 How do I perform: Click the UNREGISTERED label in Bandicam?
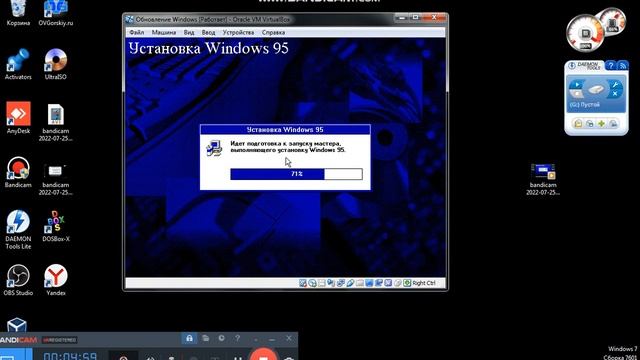(60, 340)
